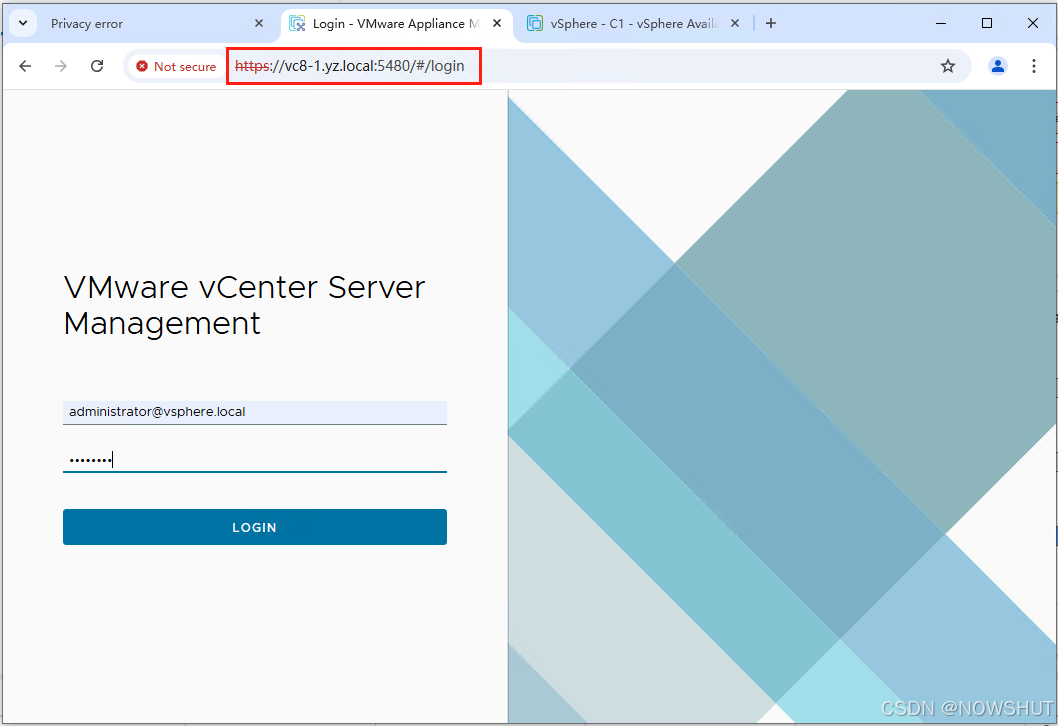Minimize the browser window

[941, 24]
